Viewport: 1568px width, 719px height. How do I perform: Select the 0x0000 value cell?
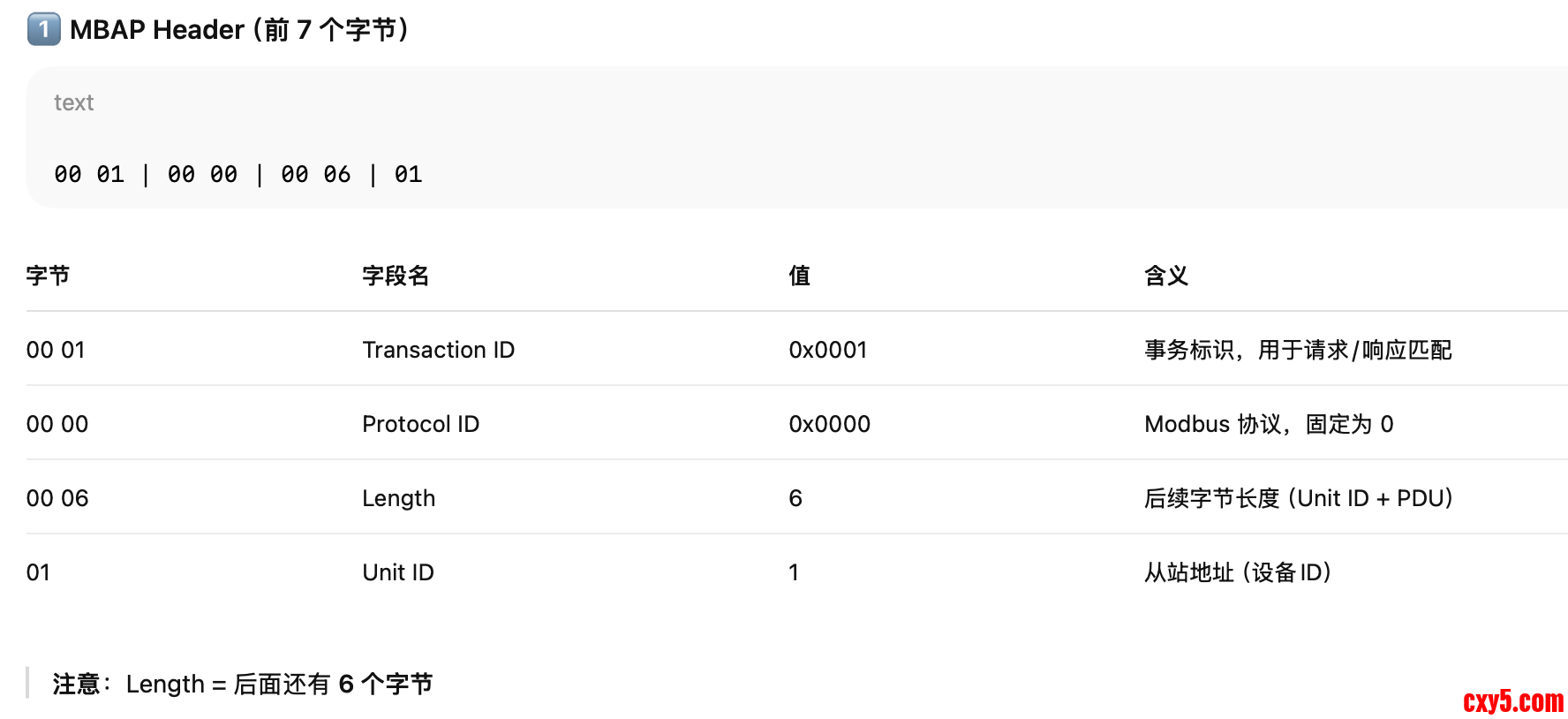829,424
